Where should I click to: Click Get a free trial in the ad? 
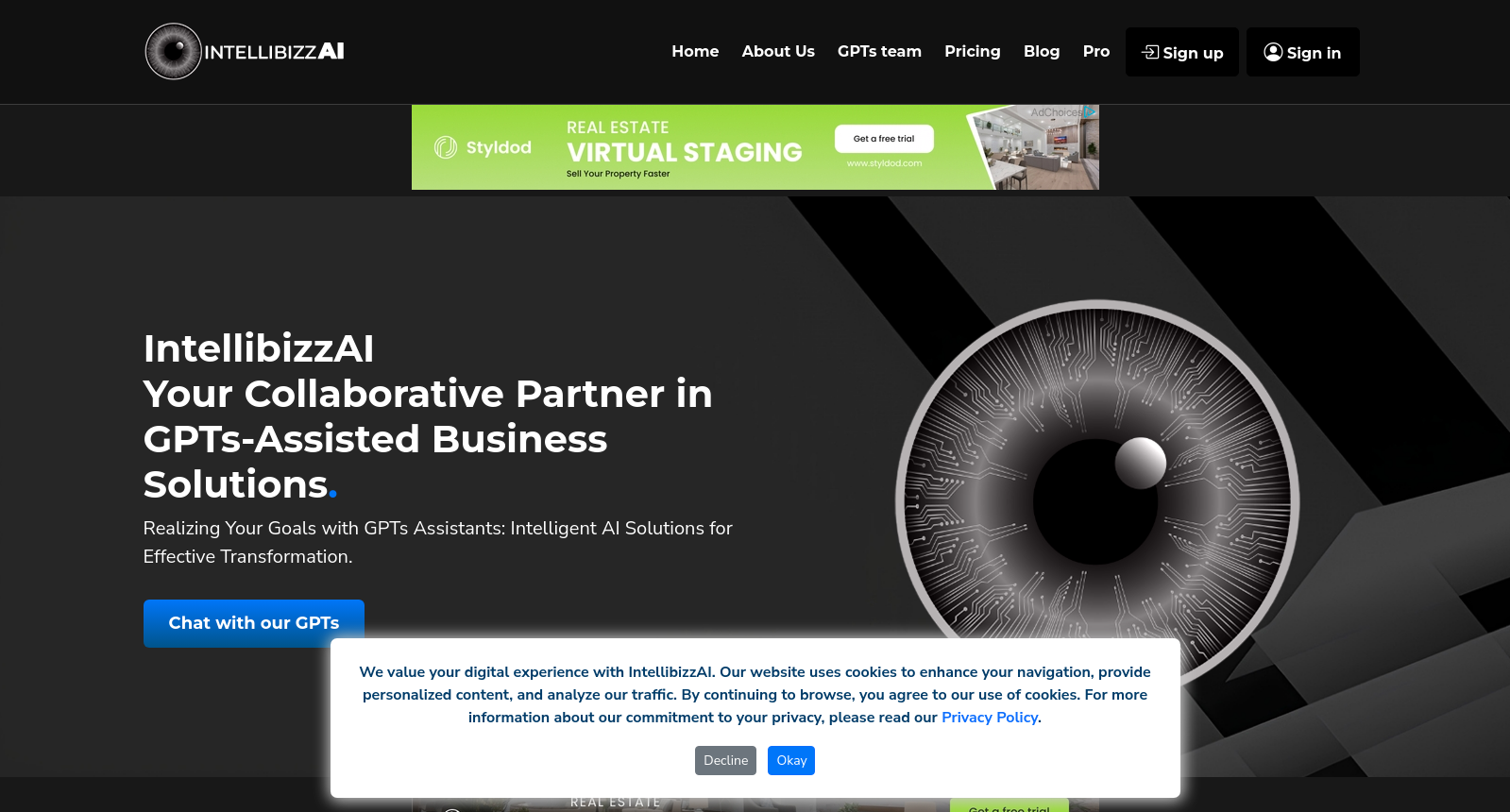point(884,139)
